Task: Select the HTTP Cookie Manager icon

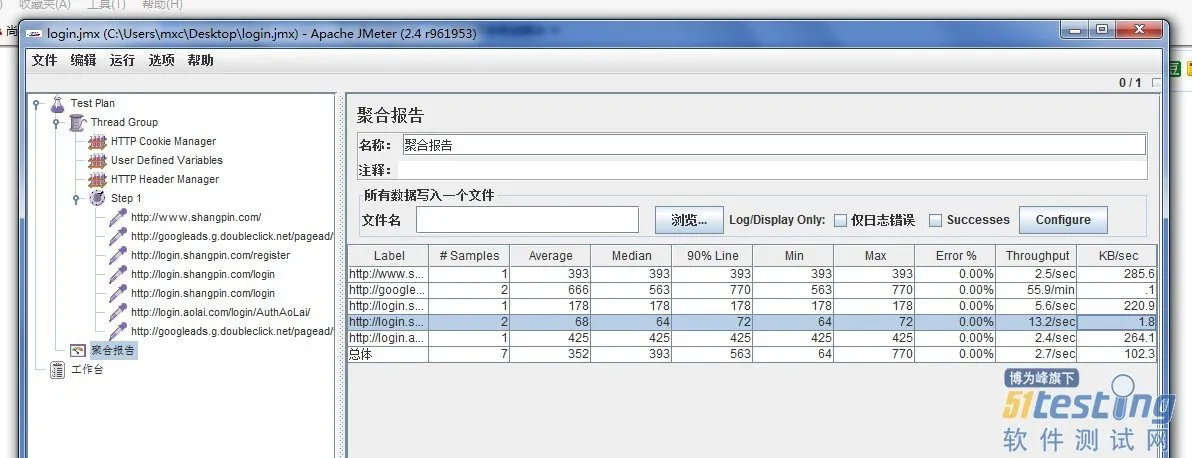Action: point(97,142)
